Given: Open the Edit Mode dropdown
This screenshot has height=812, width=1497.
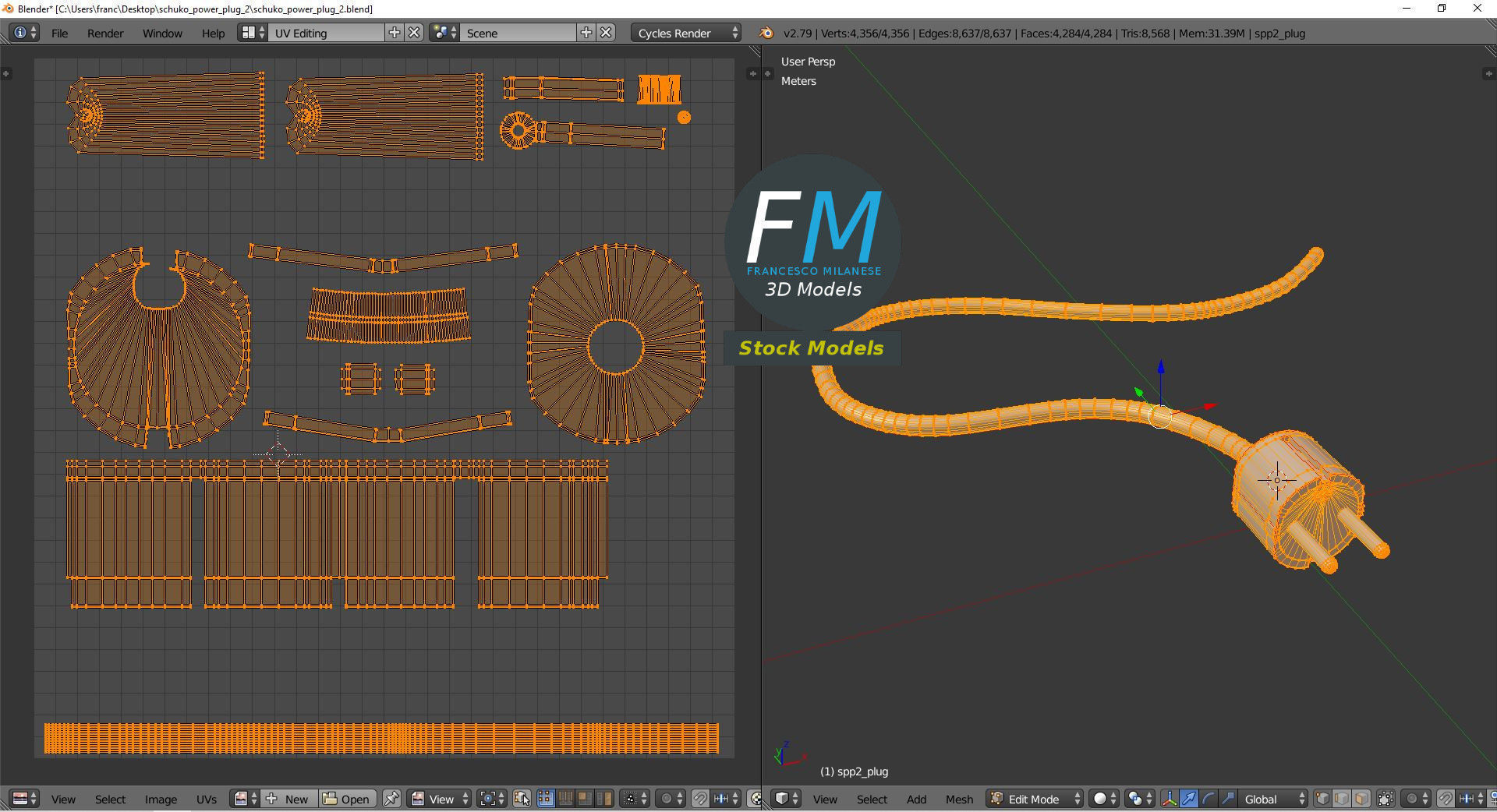Looking at the screenshot, I should click(1035, 799).
